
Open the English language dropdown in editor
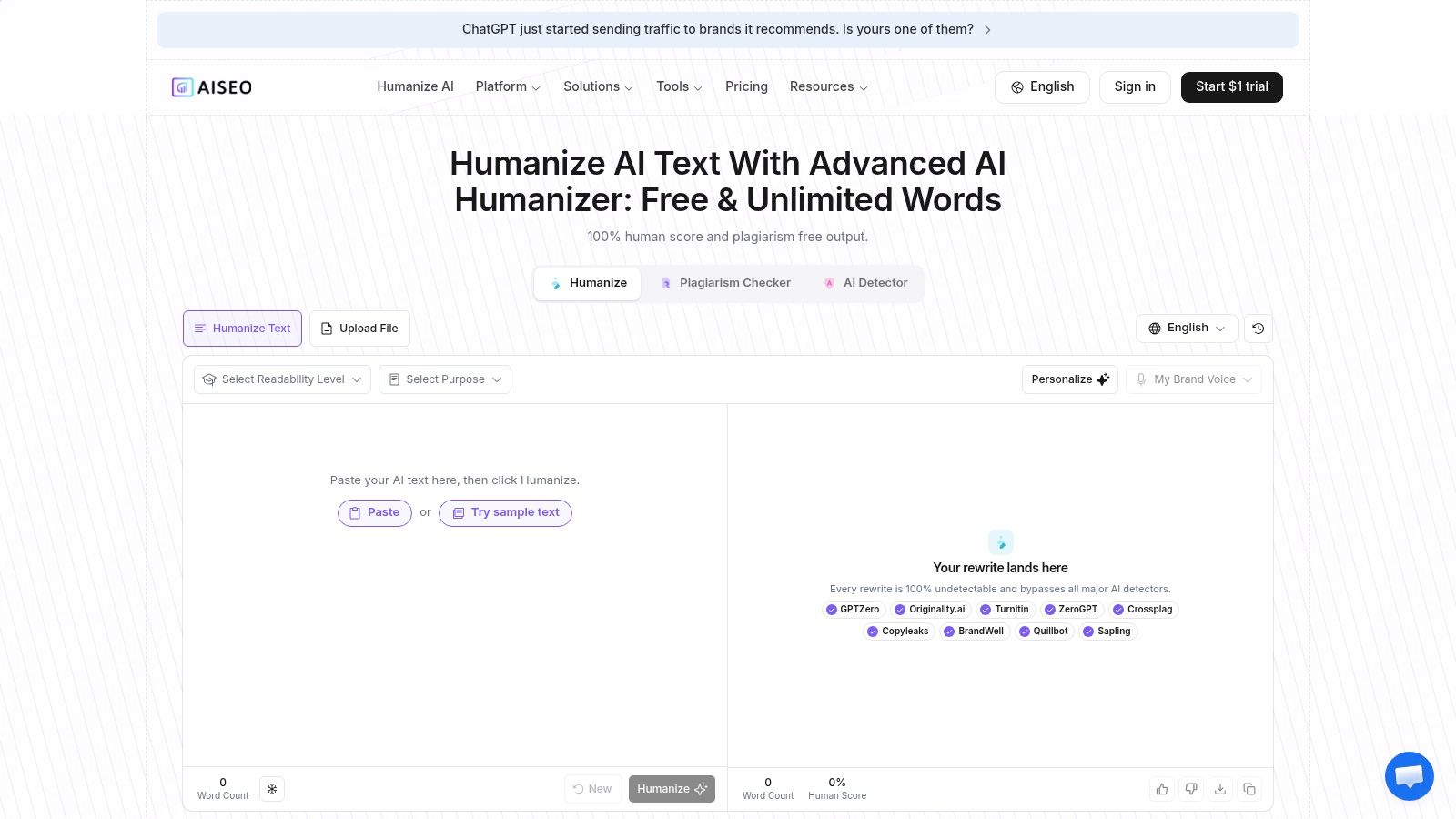(x=1187, y=329)
